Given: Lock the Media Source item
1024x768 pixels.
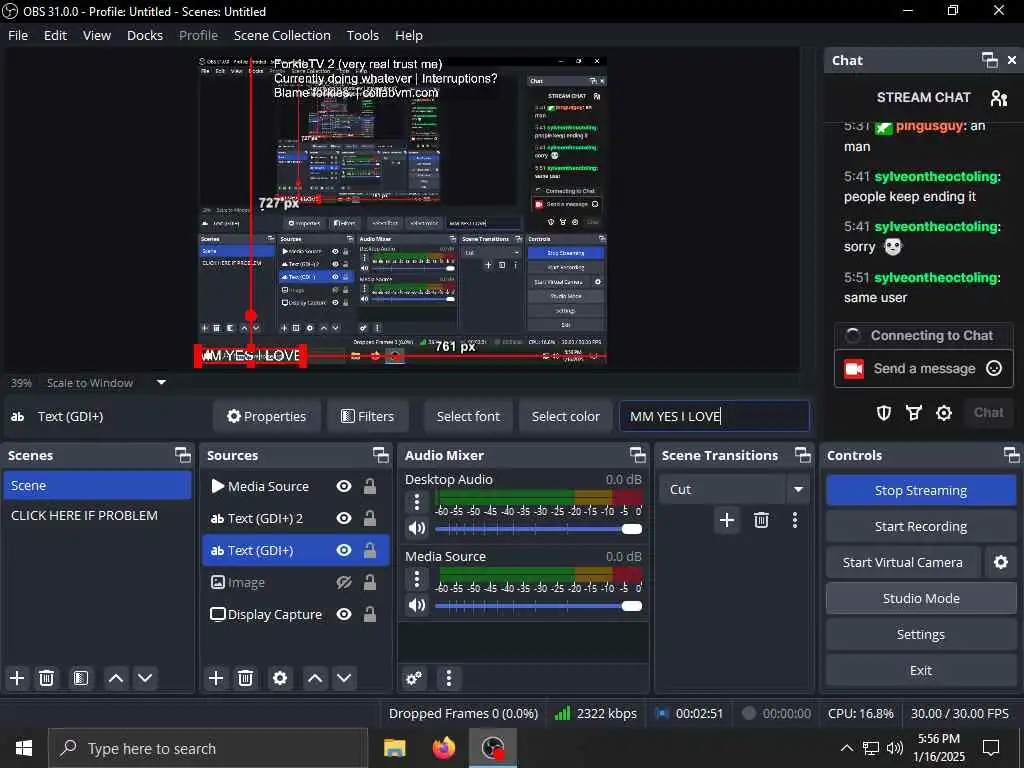Looking at the screenshot, I should pyautogui.click(x=370, y=486).
